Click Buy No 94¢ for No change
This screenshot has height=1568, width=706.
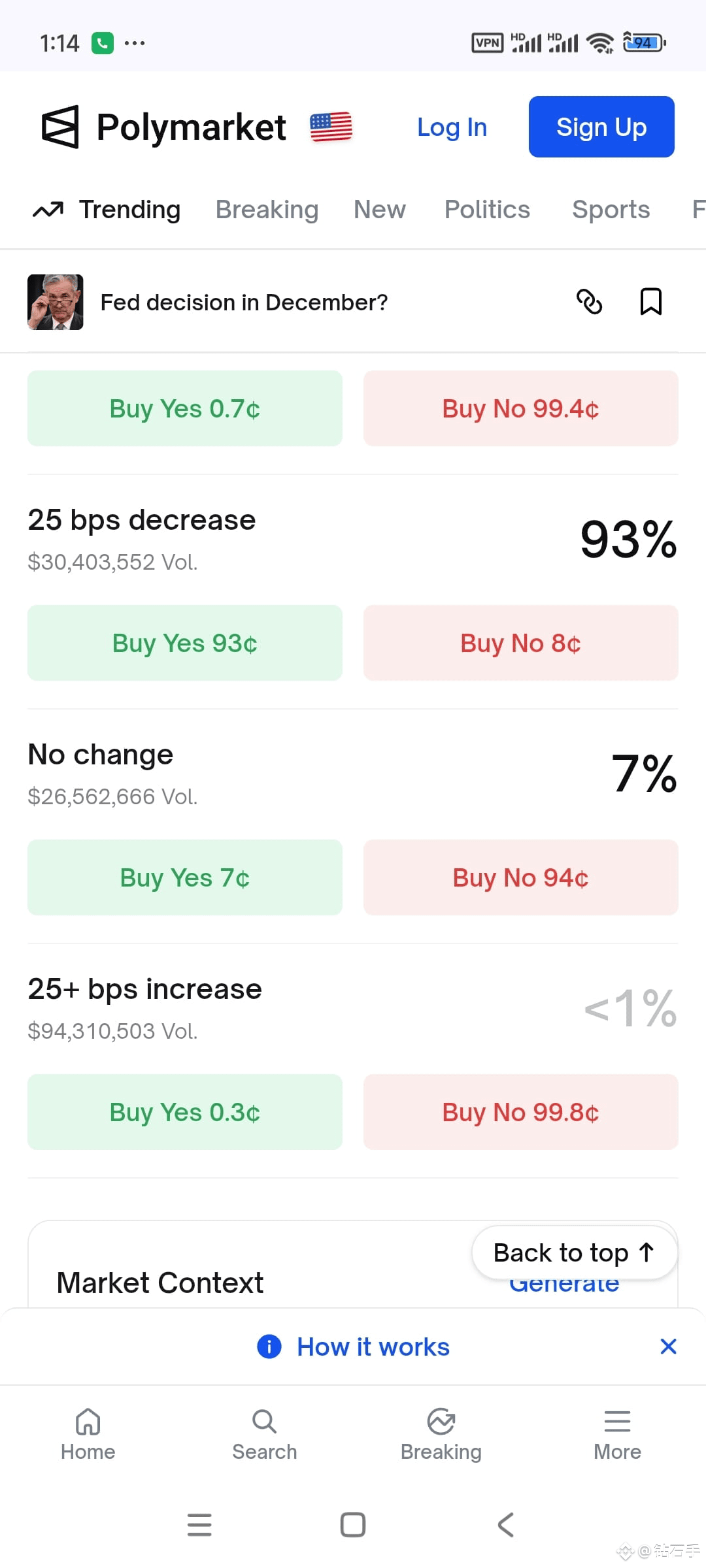[x=521, y=877]
